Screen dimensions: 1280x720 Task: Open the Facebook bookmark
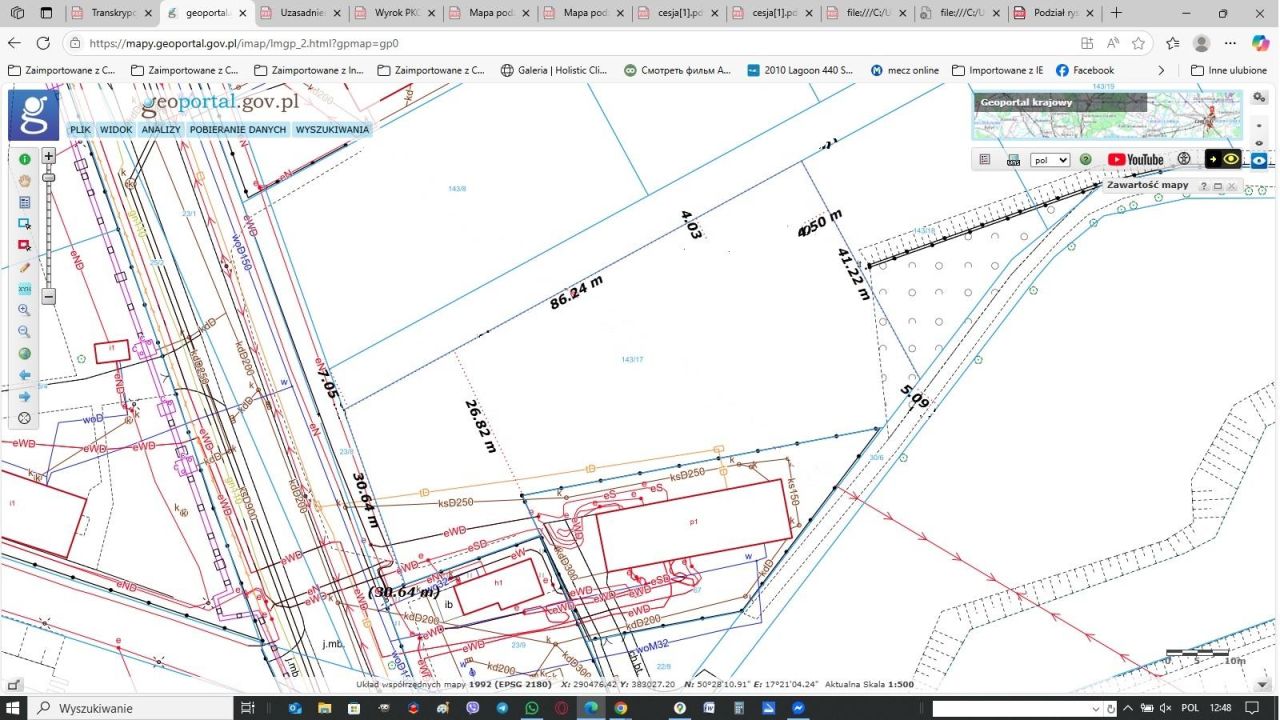[1085, 70]
